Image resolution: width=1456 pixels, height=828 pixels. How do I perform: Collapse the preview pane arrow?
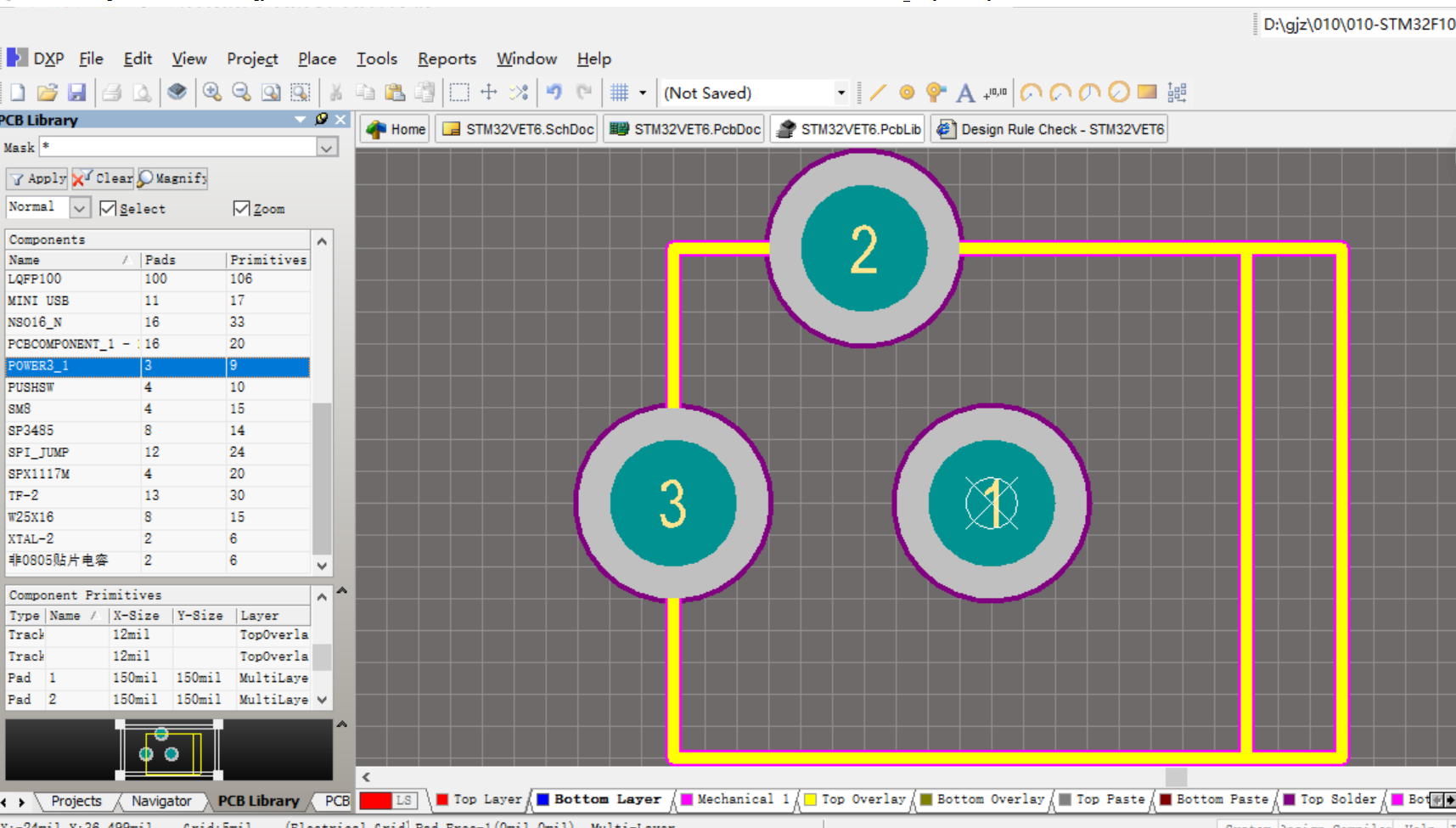(x=342, y=724)
